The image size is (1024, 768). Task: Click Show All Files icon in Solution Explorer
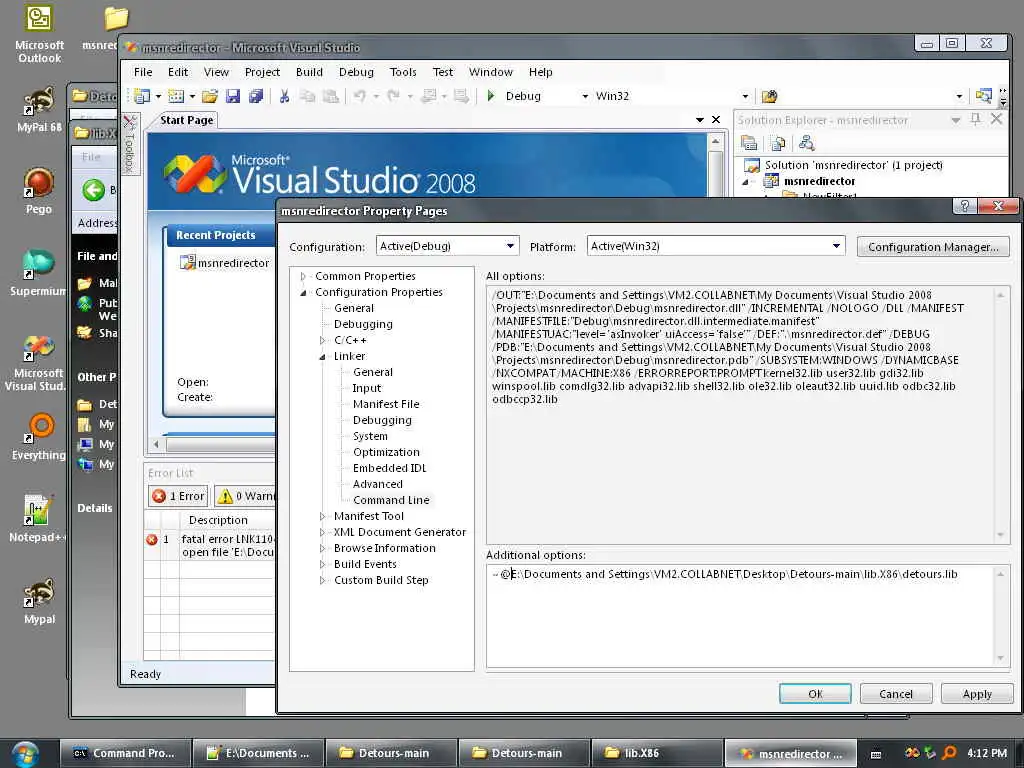778,142
